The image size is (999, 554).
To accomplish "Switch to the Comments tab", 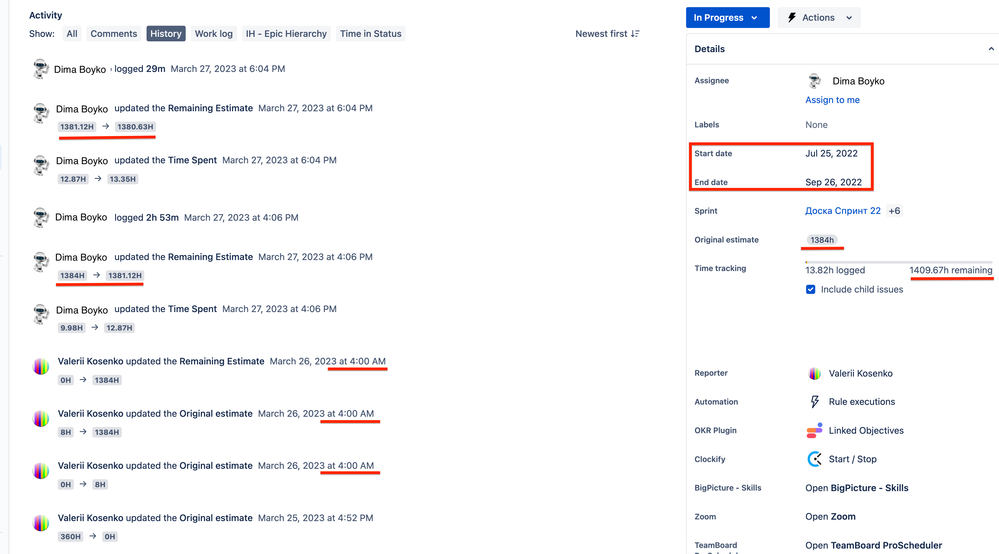I will 113,34.
